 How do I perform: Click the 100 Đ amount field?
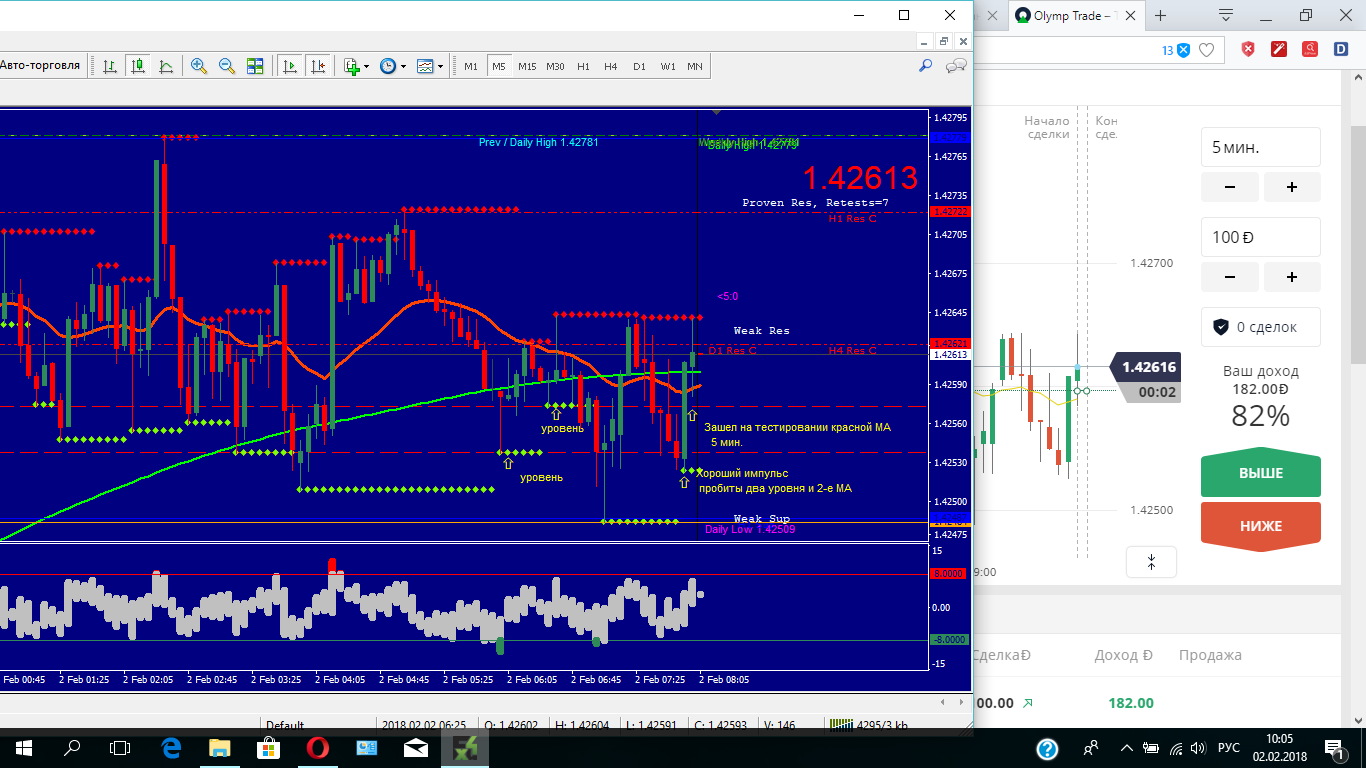(1260, 237)
